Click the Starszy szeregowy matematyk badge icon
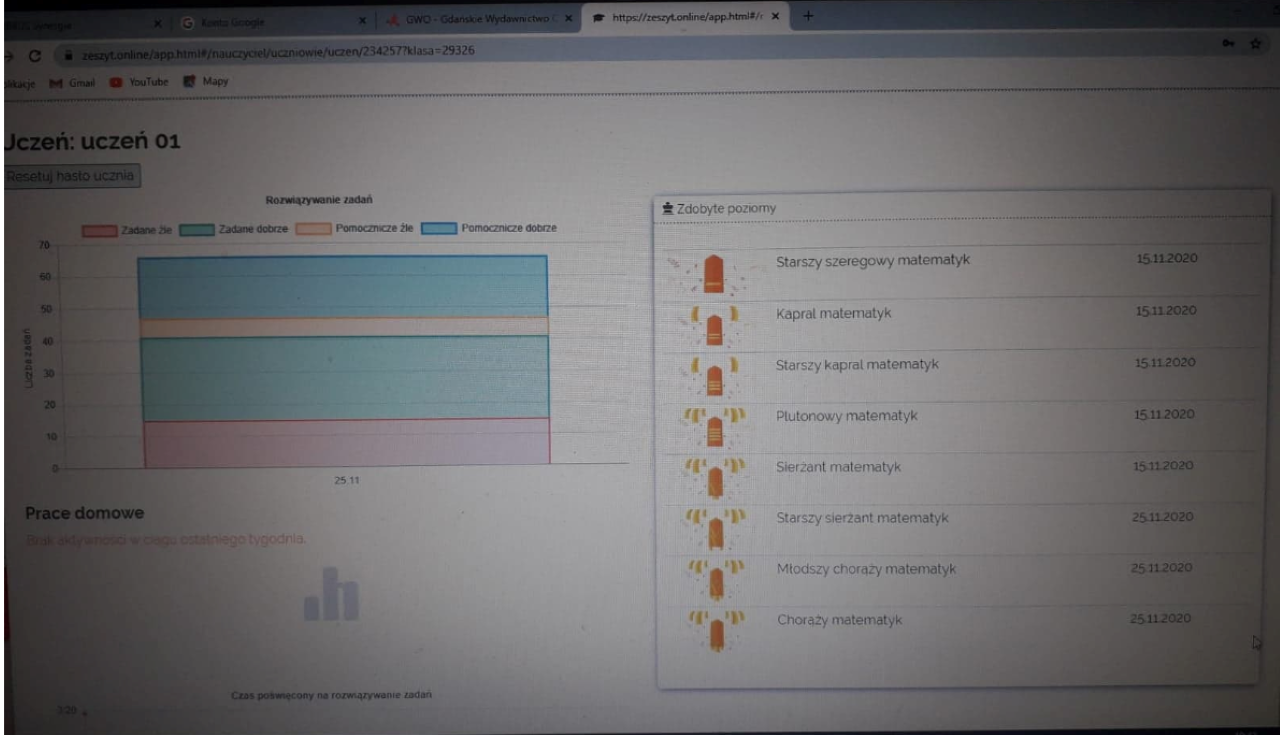 click(x=712, y=272)
